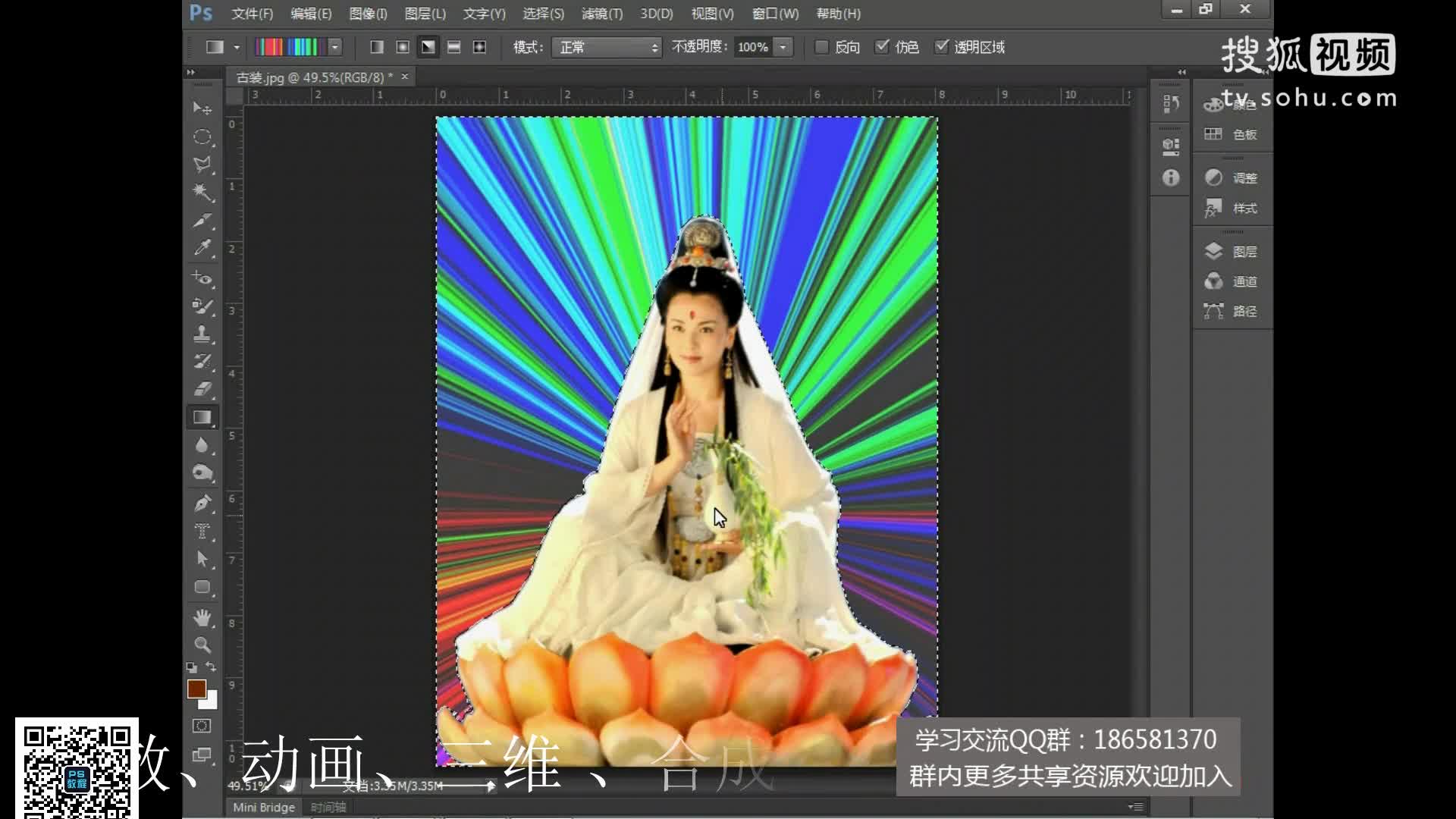
Task: Expand the toolbox with double-arrow
Action: coord(191,73)
